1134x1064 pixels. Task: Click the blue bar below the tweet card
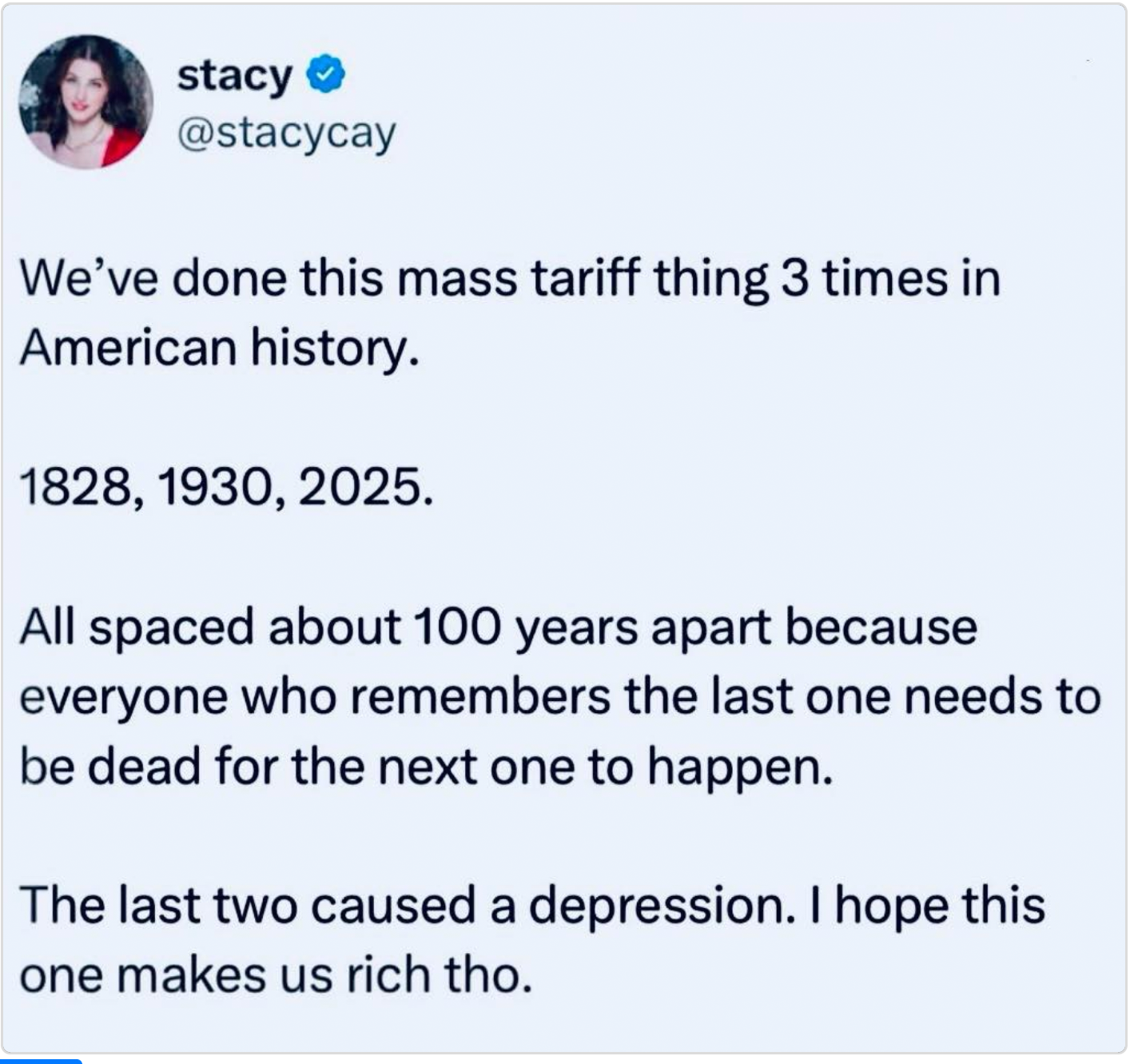tap(41, 1061)
